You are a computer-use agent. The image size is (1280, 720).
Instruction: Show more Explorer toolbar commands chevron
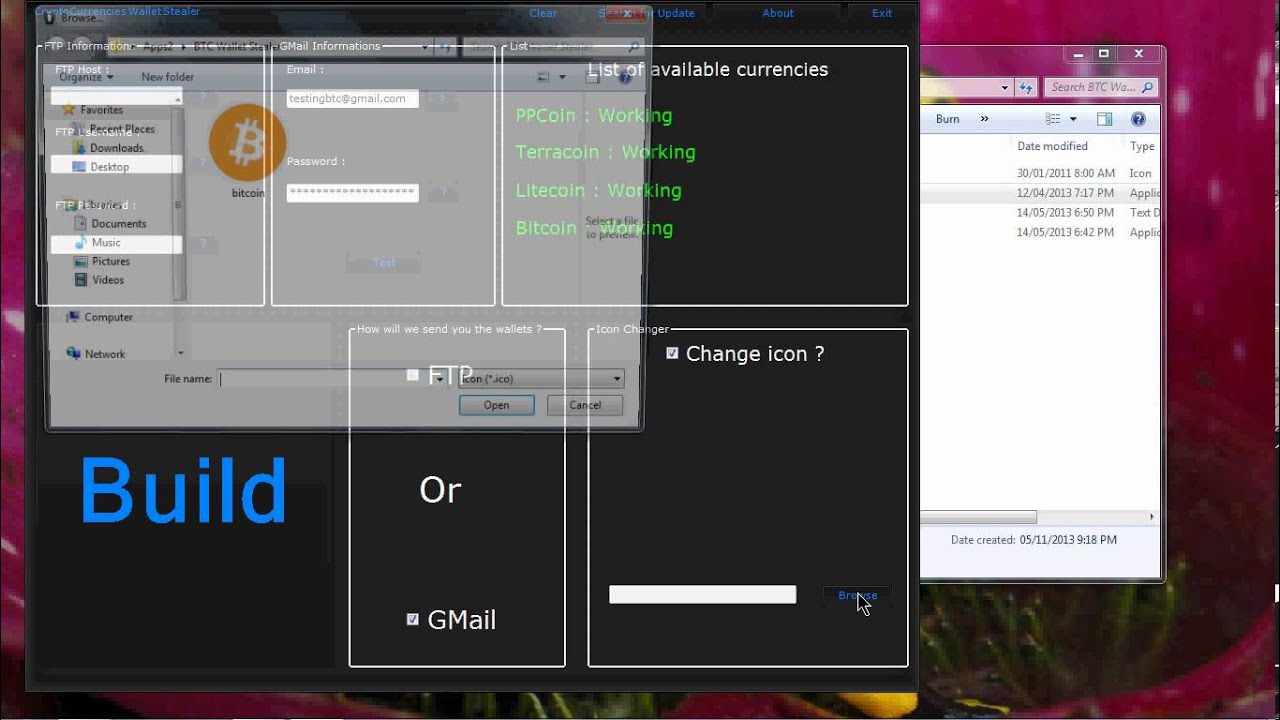coord(984,119)
